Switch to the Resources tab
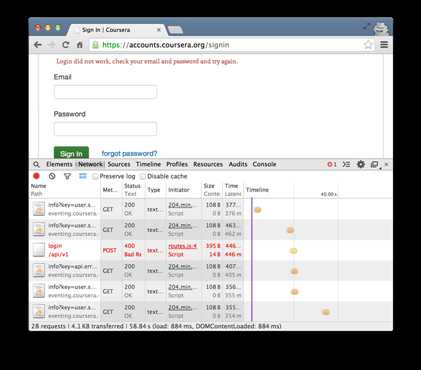 (208, 164)
